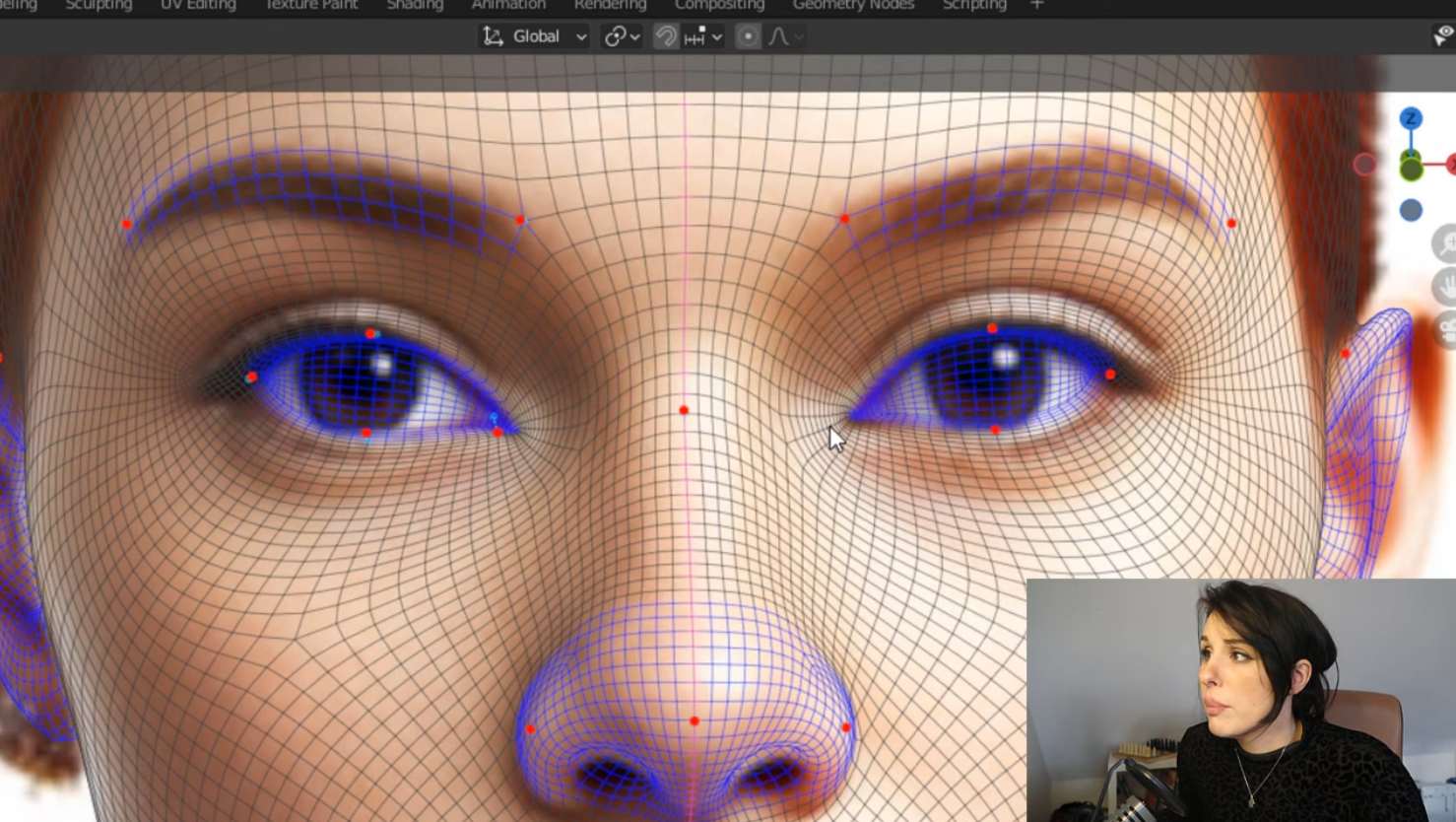
Task: Open viewport selectability and visibility menu
Action: pos(1443,36)
